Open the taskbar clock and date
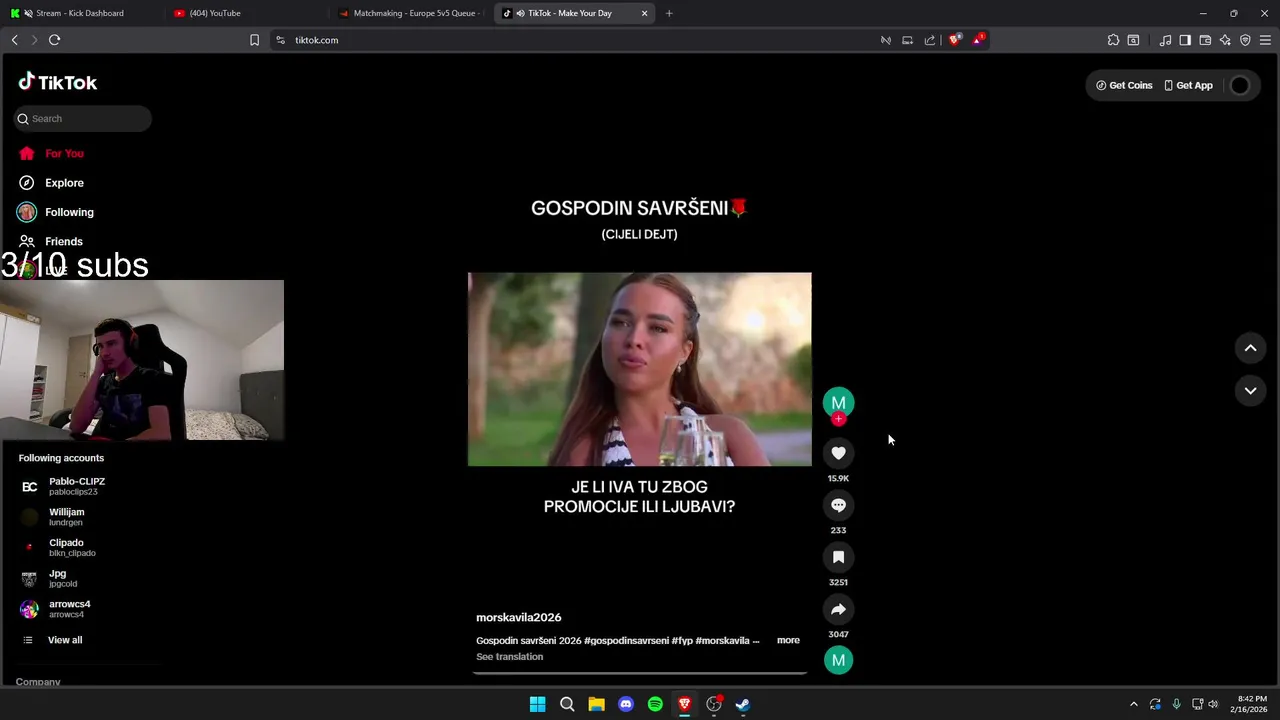The height and width of the screenshot is (720, 1280). coord(1251,704)
